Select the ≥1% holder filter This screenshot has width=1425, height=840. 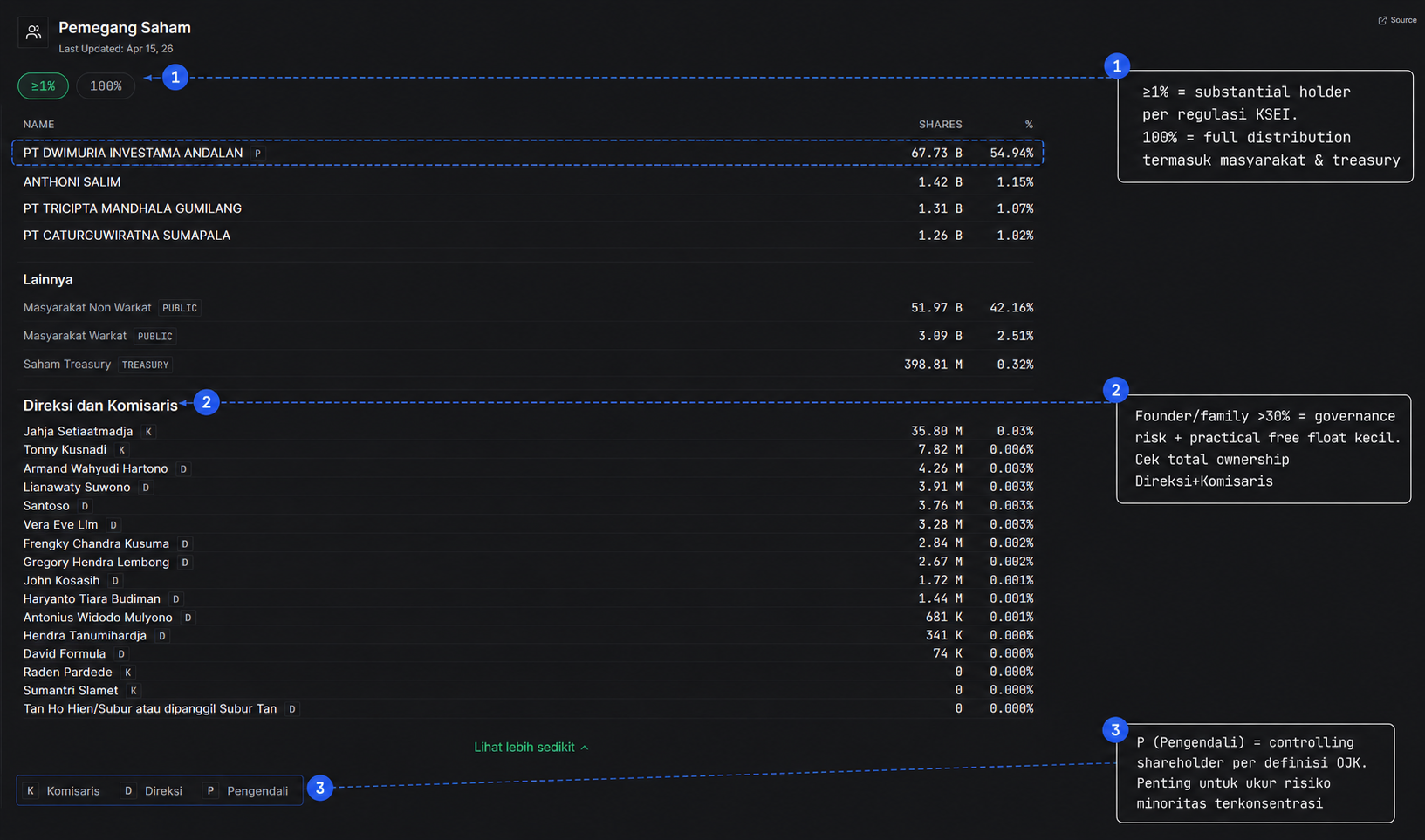point(43,85)
